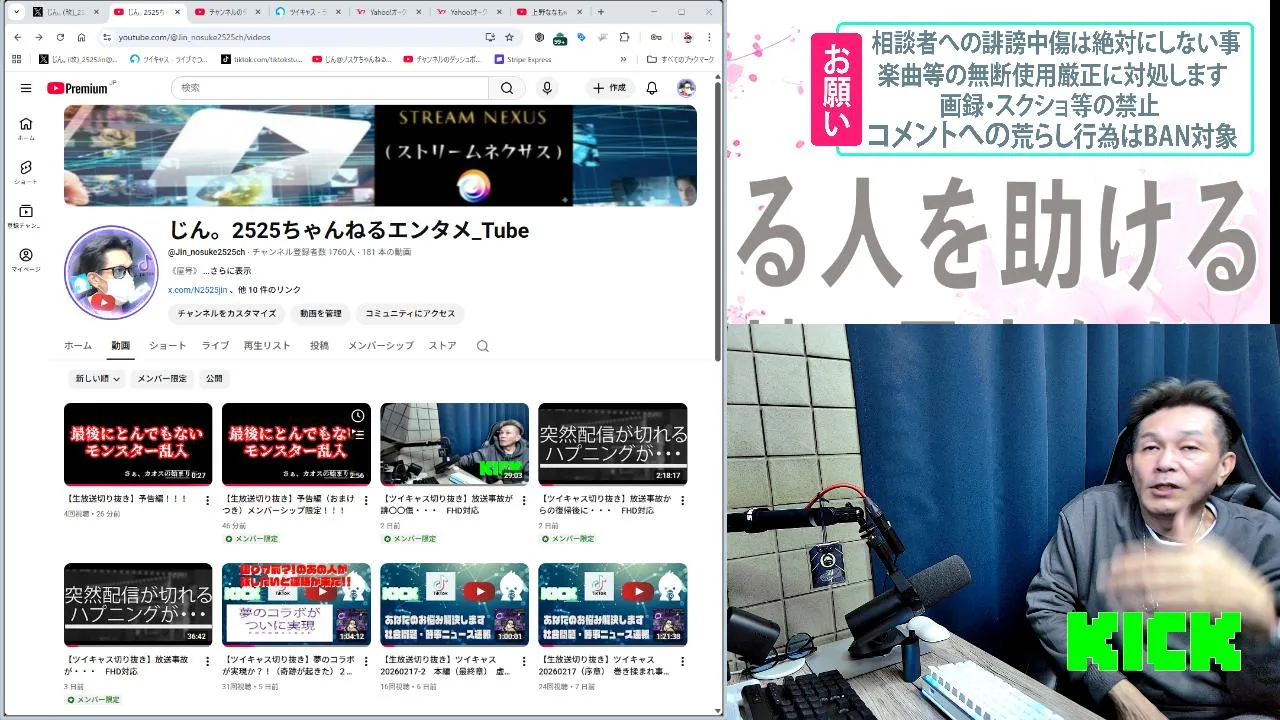Click the page vertical scrollbar
The width and height of the screenshot is (1280, 720).
pyautogui.click(x=718, y=220)
